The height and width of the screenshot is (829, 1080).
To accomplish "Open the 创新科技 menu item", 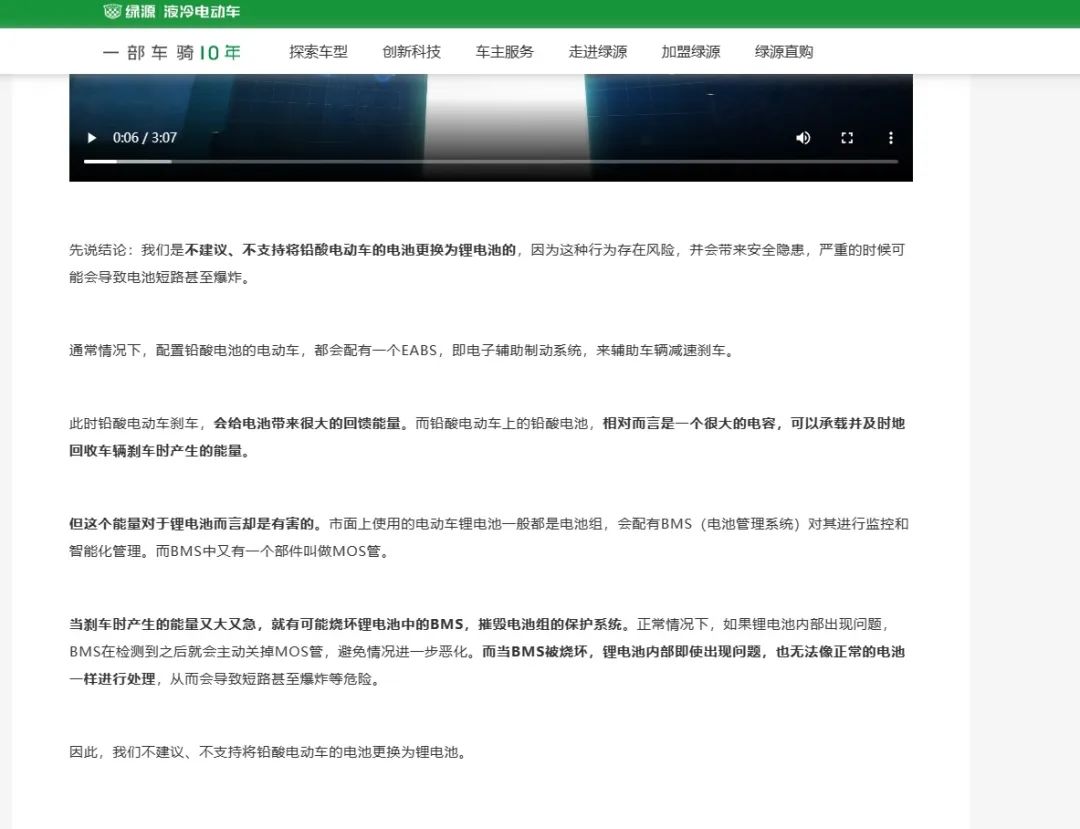I will 411,51.
